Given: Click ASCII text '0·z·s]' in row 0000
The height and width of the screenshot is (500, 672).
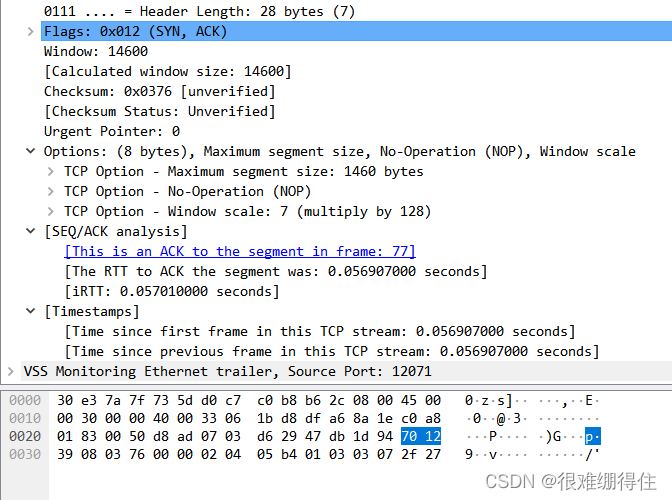Looking at the screenshot, I should point(489,400).
